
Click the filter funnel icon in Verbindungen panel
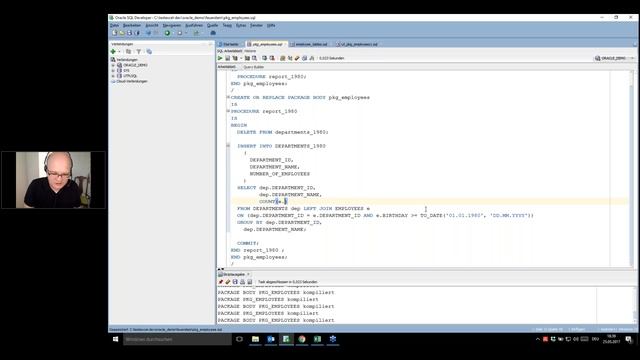[x=139, y=51]
